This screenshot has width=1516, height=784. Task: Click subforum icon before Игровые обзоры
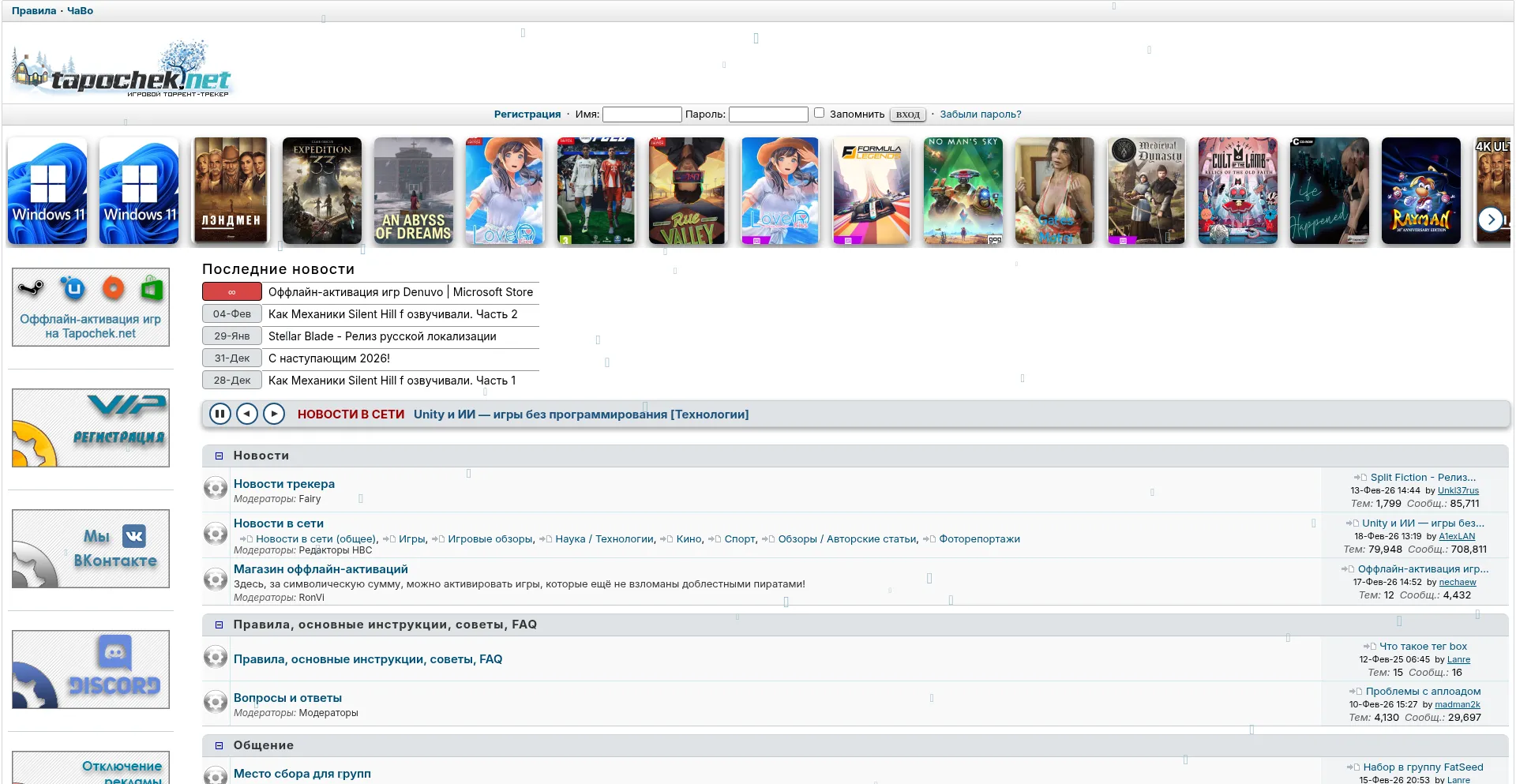pyautogui.click(x=438, y=539)
